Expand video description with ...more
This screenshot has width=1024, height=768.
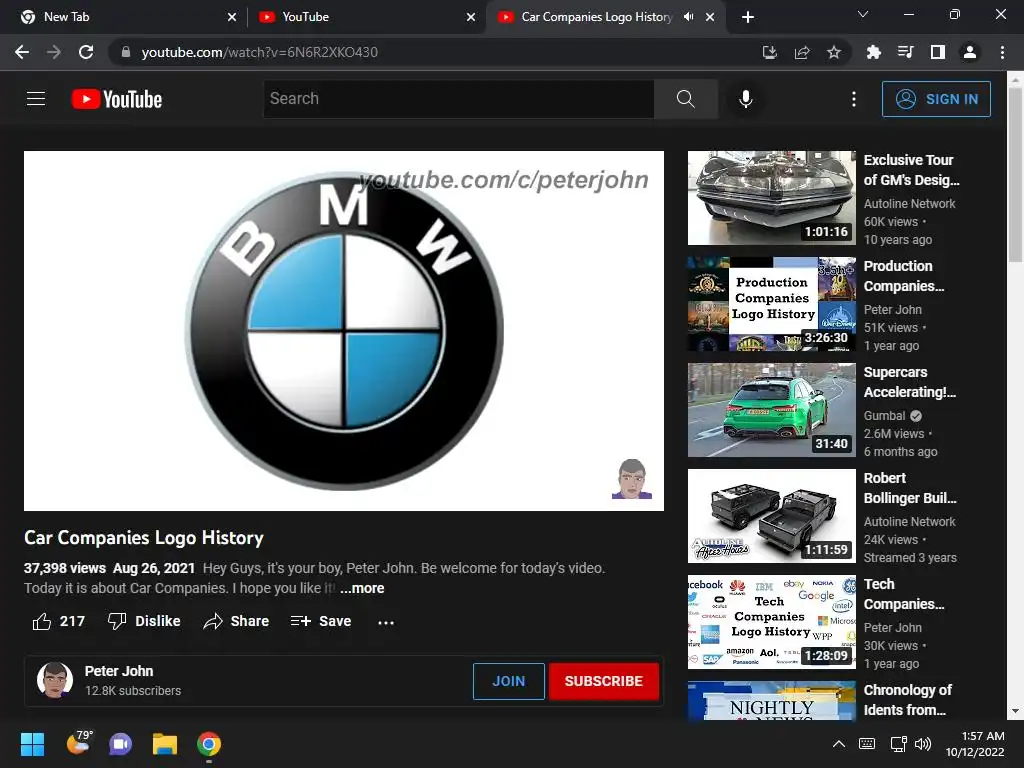coord(362,588)
